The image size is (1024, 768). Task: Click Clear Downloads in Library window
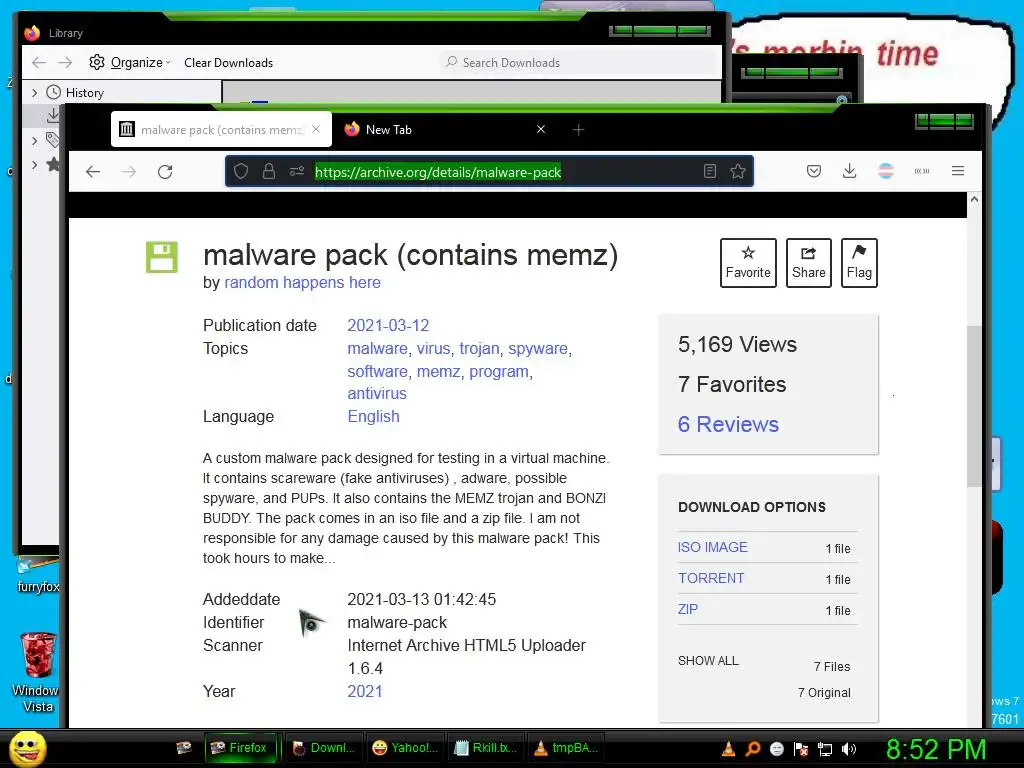pyautogui.click(x=229, y=63)
